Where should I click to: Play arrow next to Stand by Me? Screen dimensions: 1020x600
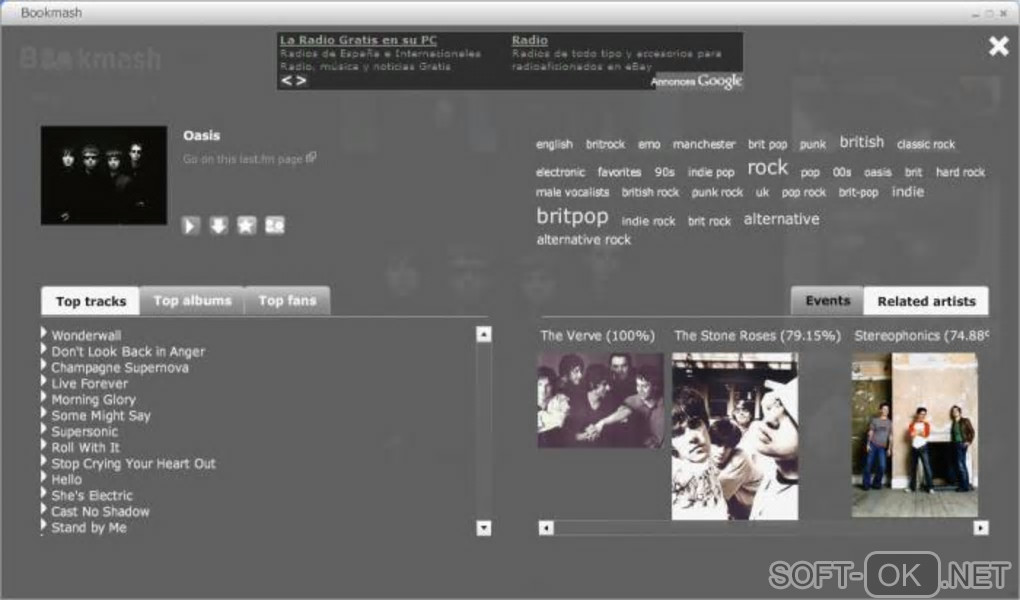click(44, 525)
